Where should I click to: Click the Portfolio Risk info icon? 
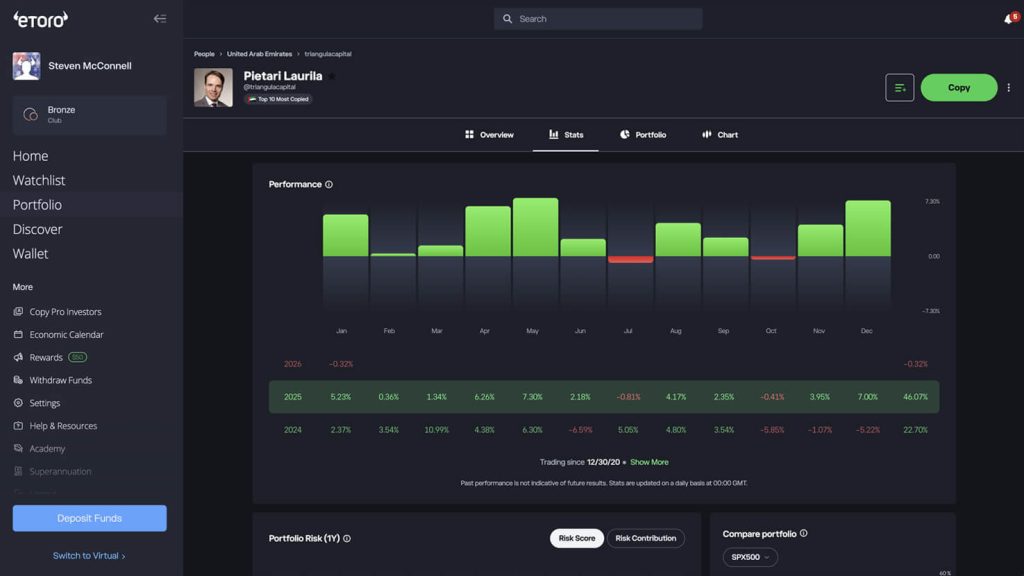(347, 539)
